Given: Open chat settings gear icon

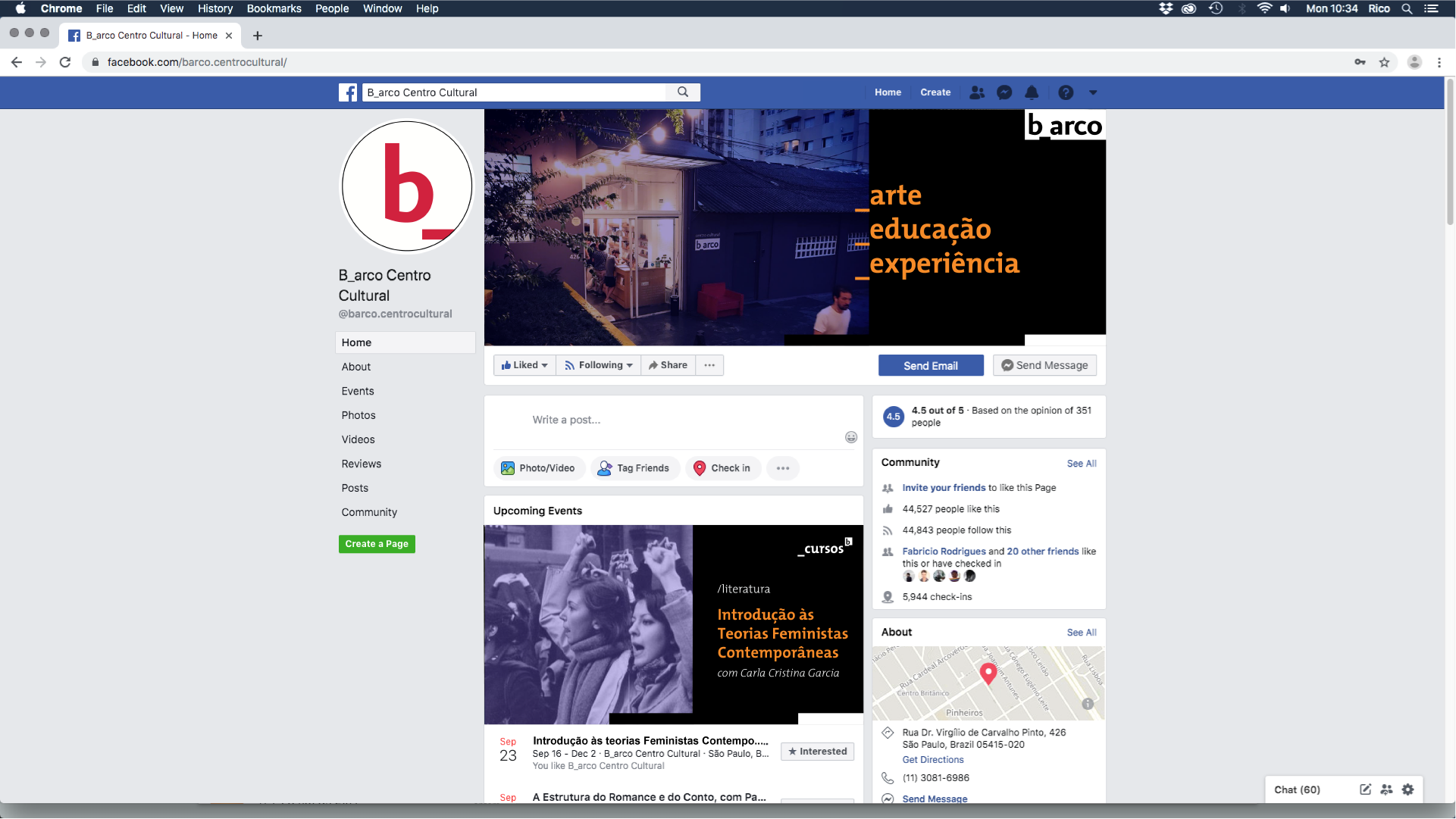Looking at the screenshot, I should tap(1407, 789).
